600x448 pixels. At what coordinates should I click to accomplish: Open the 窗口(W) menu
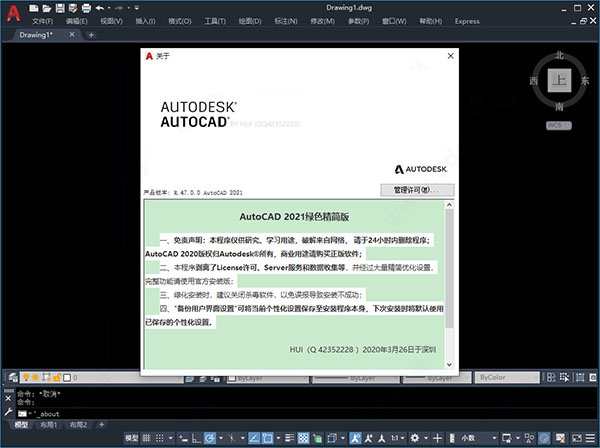394,21
